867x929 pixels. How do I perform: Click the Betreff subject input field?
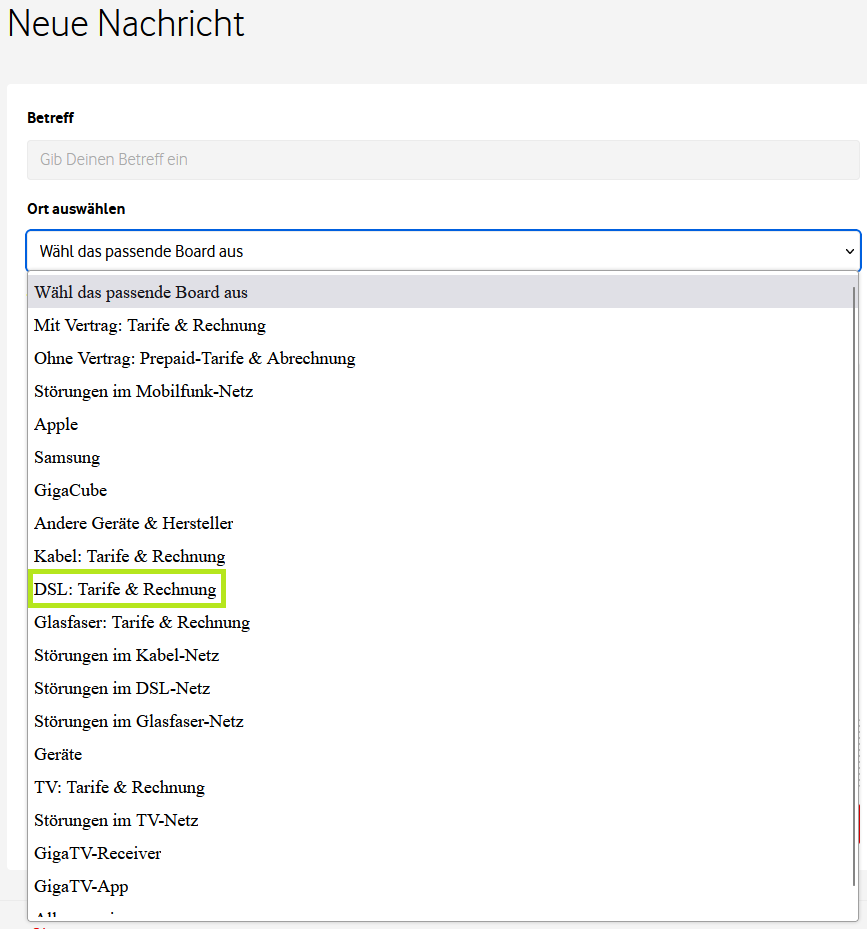pos(443,160)
